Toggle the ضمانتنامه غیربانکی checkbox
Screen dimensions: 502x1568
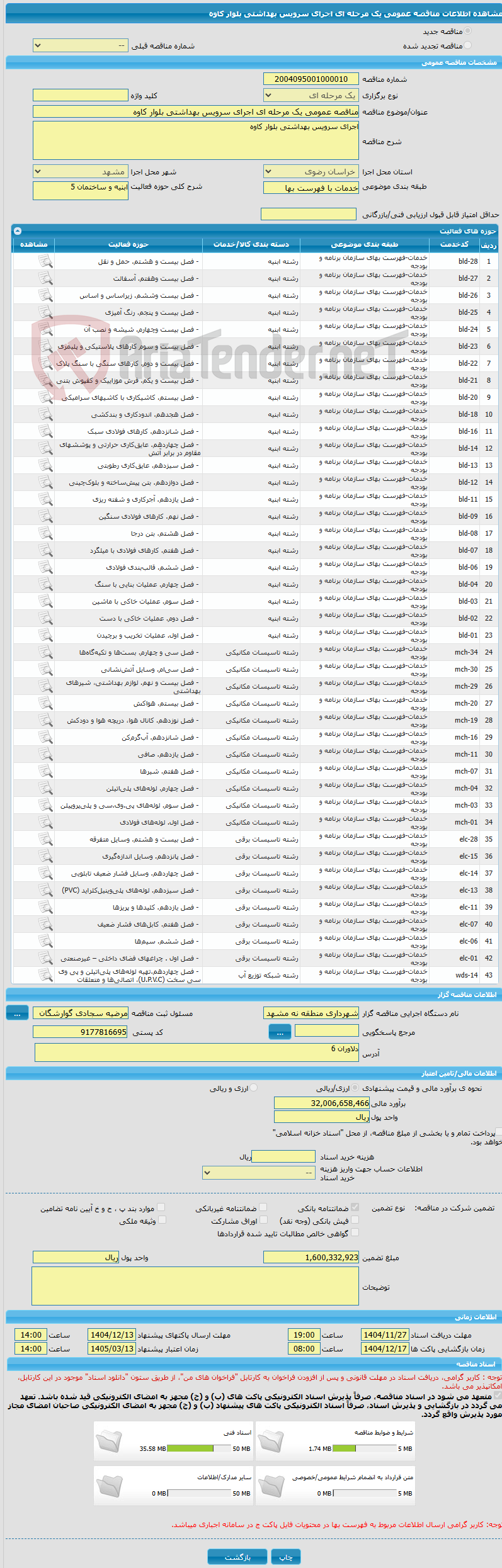pyautogui.click(x=263, y=1207)
